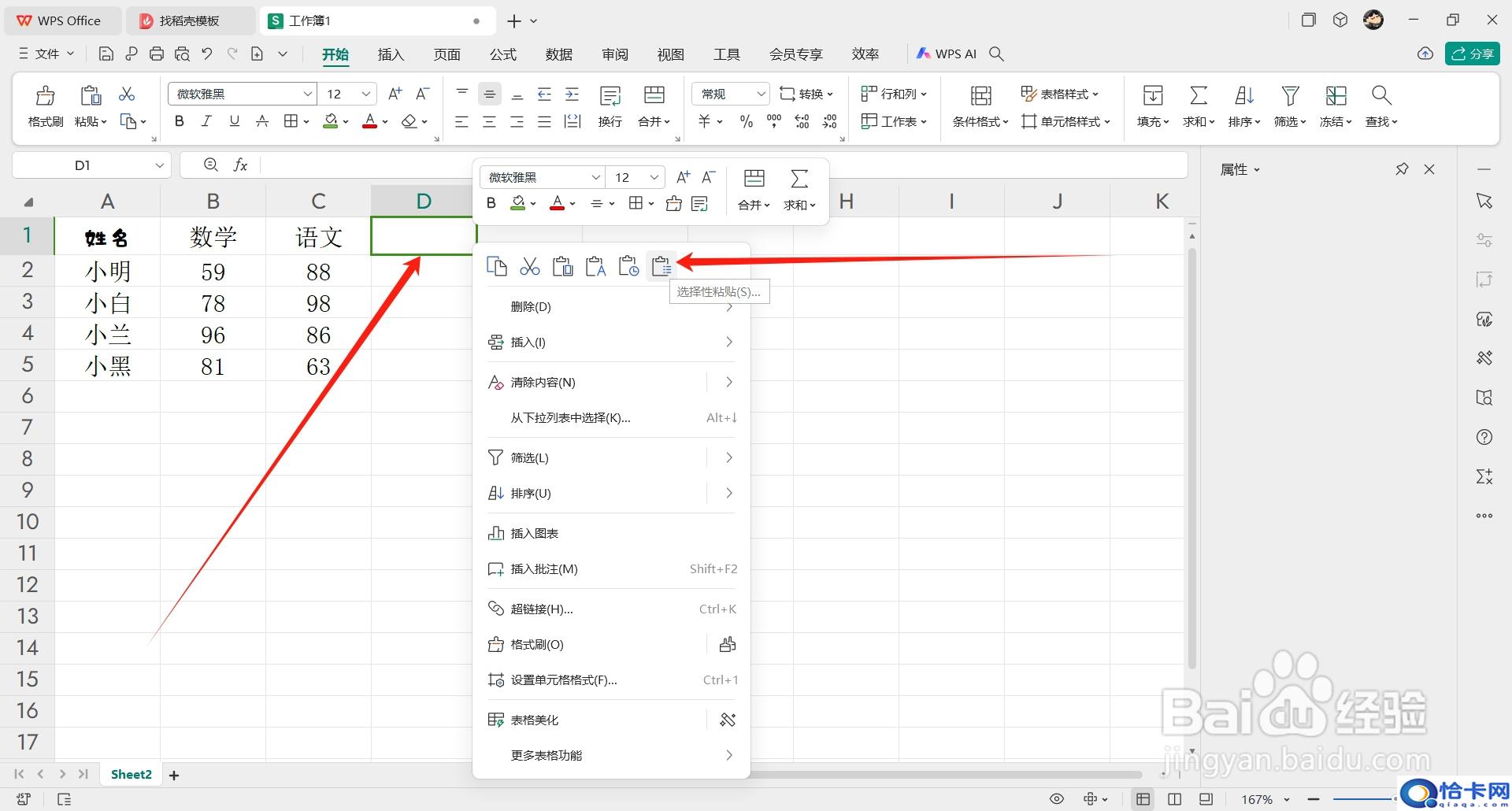Viewport: 1512px width, 811px height.
Task: Click the search magnifier next to WPS AI
Action: (996, 54)
